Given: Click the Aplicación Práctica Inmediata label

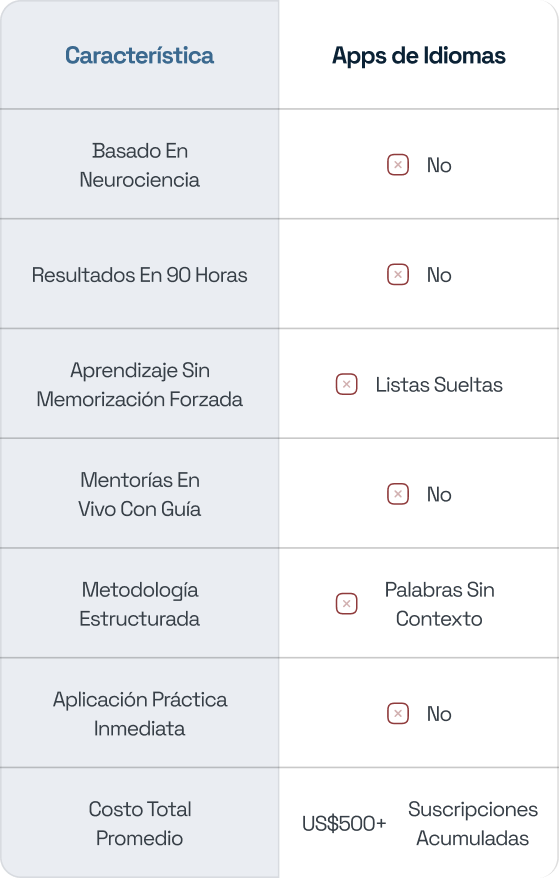Looking at the screenshot, I should (x=139, y=714).
